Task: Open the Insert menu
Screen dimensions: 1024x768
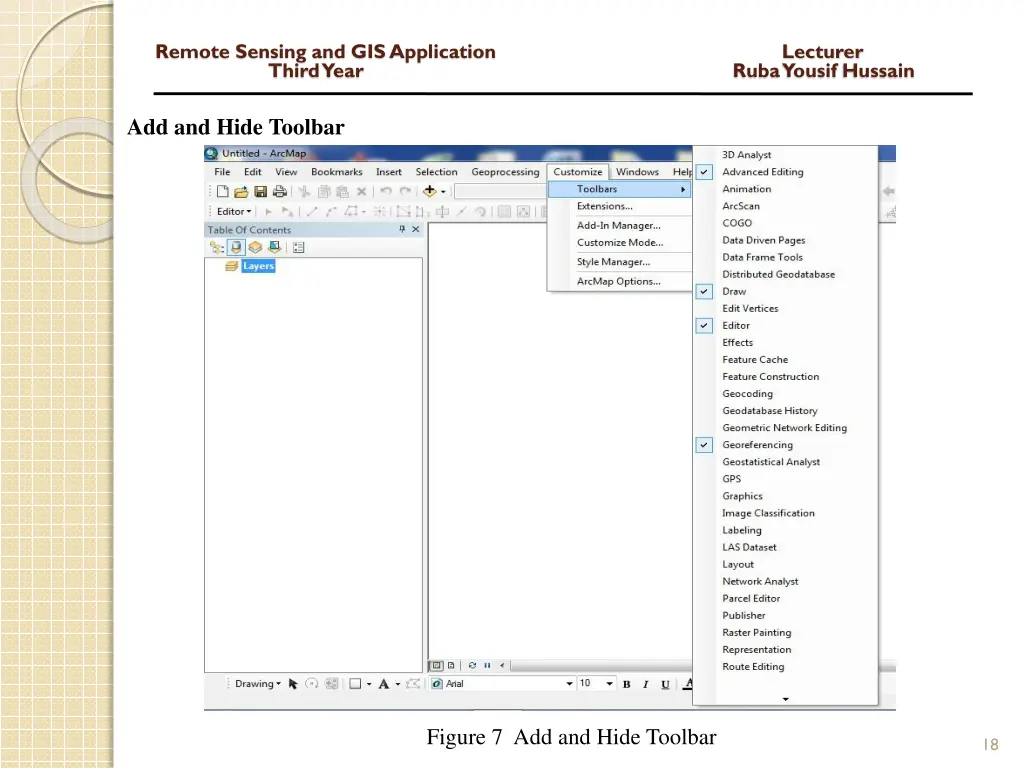Action: pyautogui.click(x=389, y=172)
